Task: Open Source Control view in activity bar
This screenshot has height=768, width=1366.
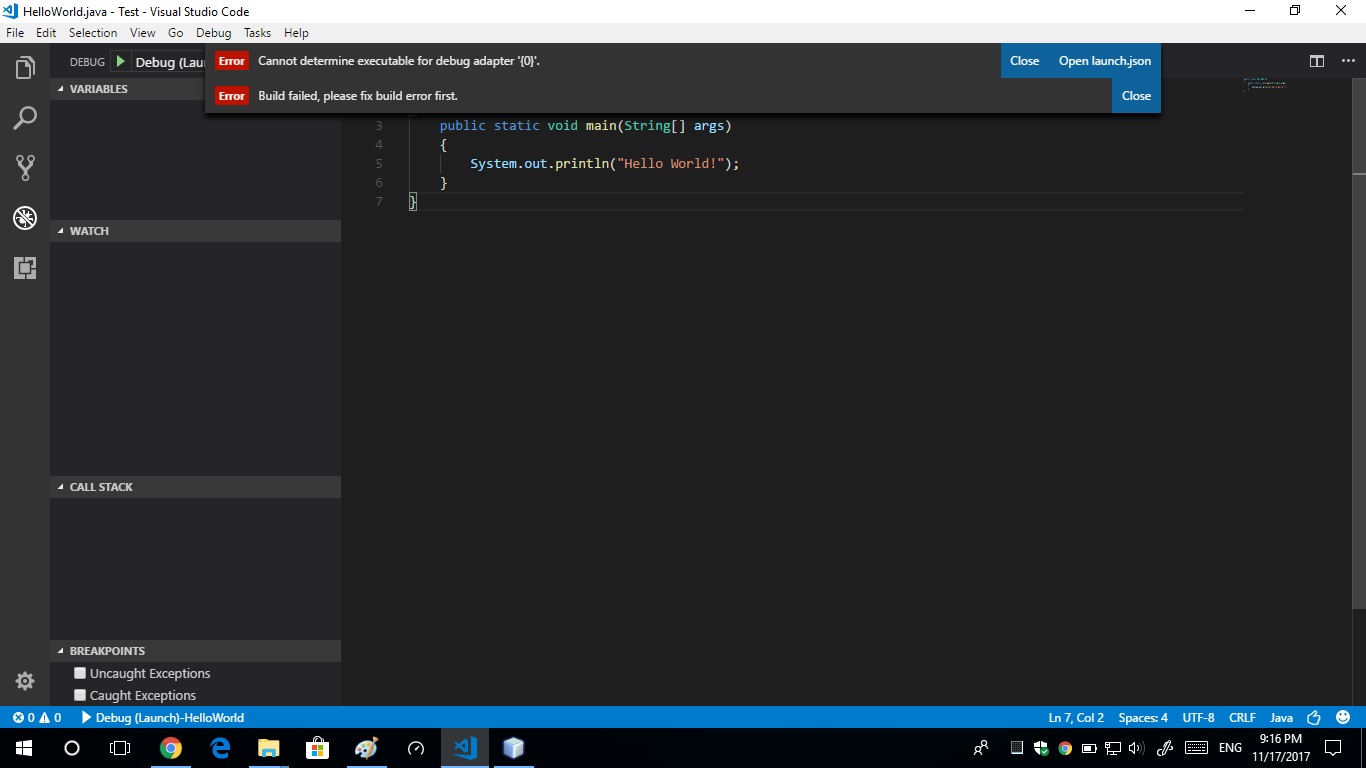Action: point(25,168)
